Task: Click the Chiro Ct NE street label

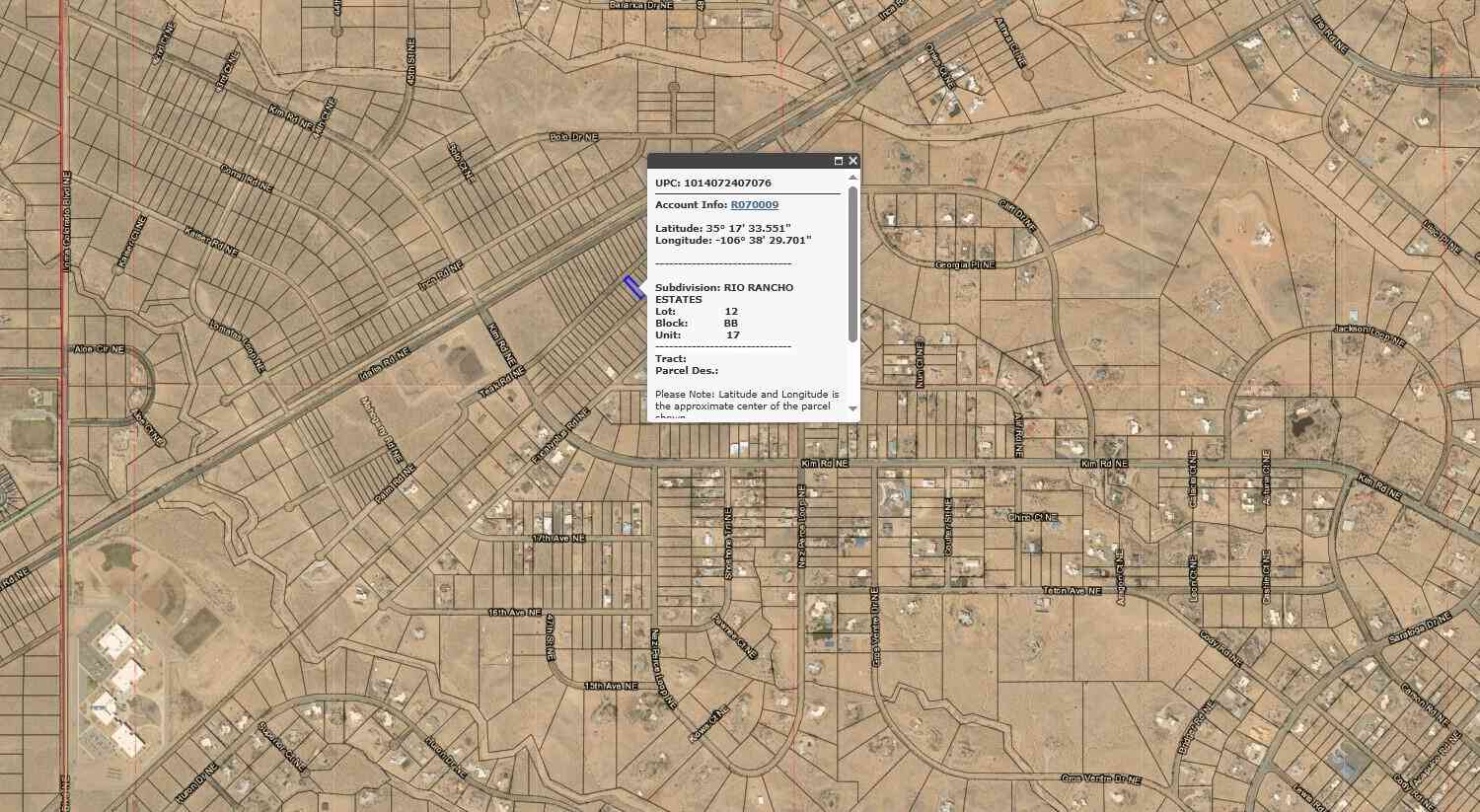Action: tap(1032, 517)
